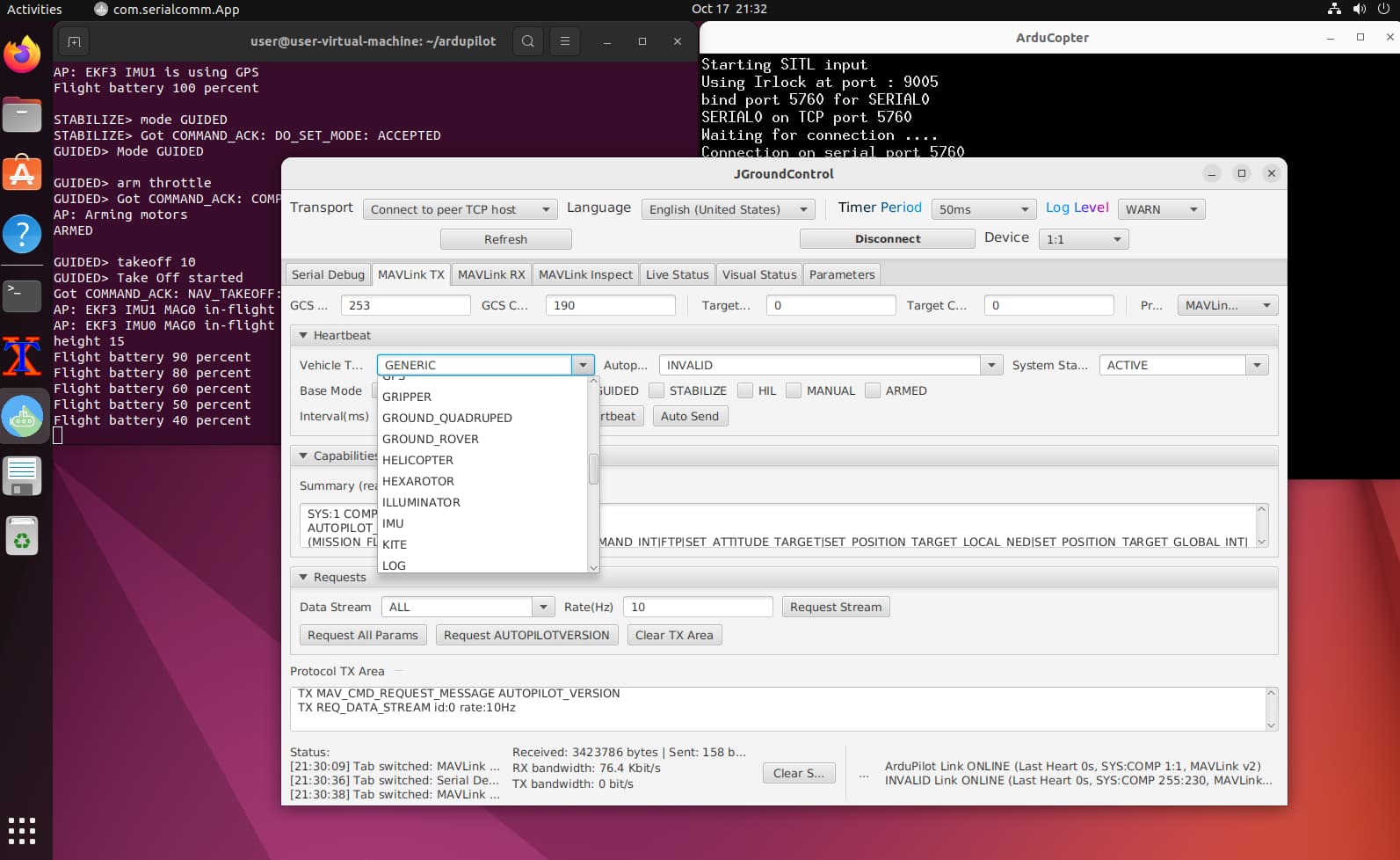1400x860 pixels.
Task: Expand the Log Level WARN dropdown
Action: click(x=1160, y=209)
